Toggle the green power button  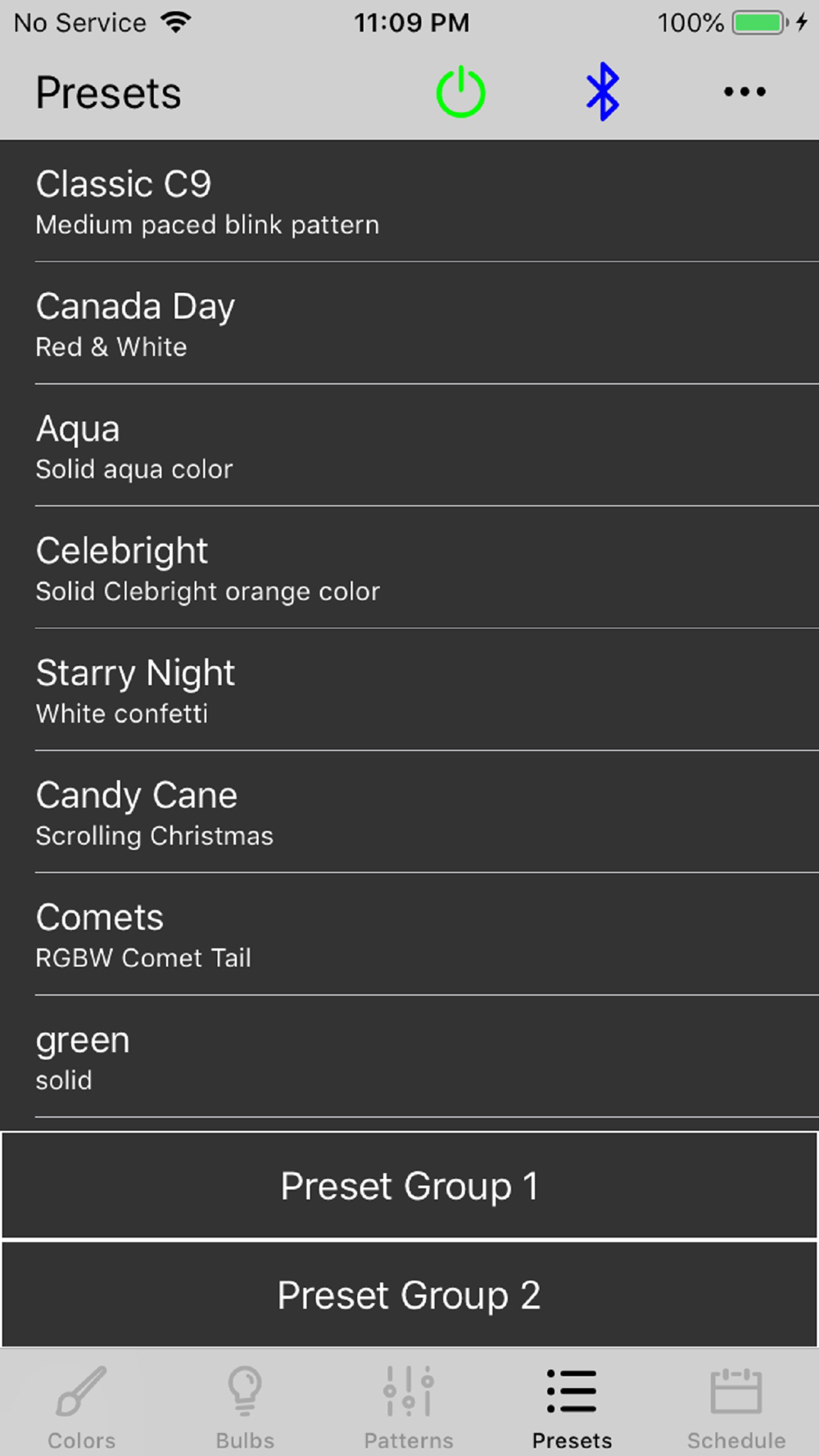(x=460, y=92)
